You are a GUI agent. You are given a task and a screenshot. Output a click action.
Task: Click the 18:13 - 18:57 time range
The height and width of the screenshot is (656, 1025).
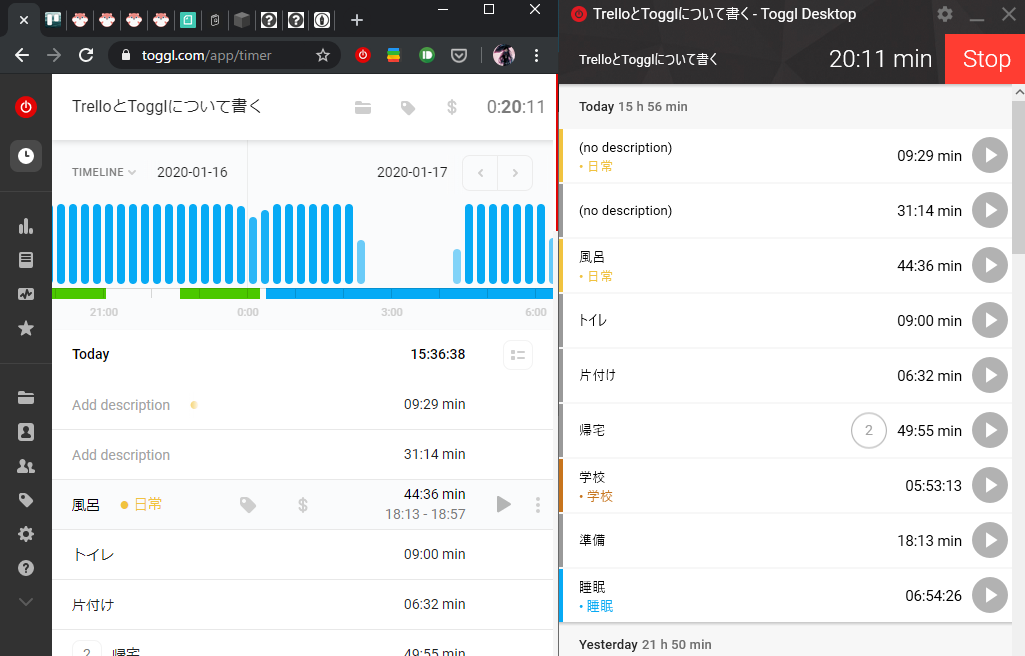425,514
